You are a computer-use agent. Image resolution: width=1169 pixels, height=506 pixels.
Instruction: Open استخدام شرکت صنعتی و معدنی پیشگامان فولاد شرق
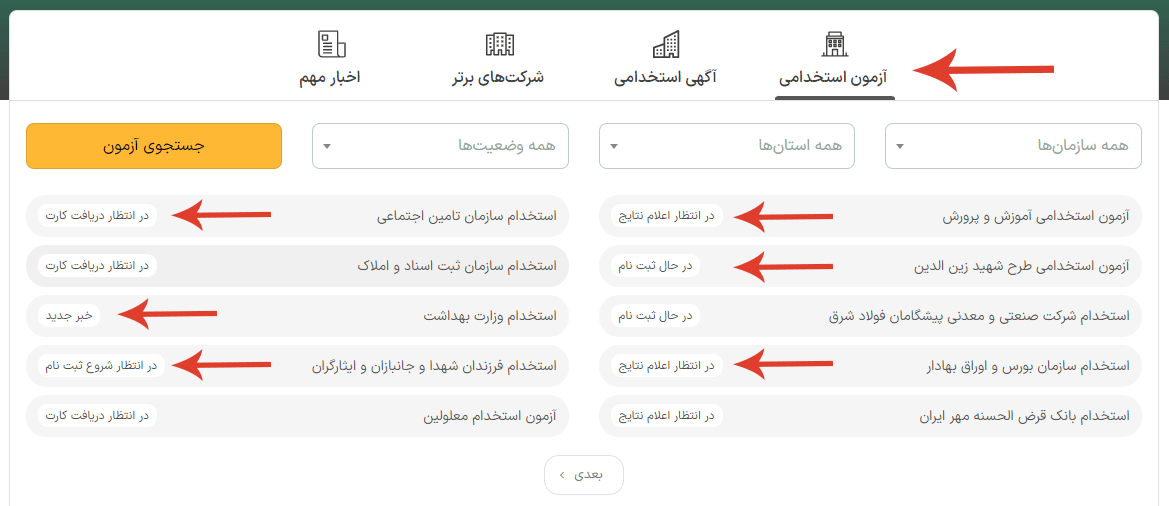979,316
